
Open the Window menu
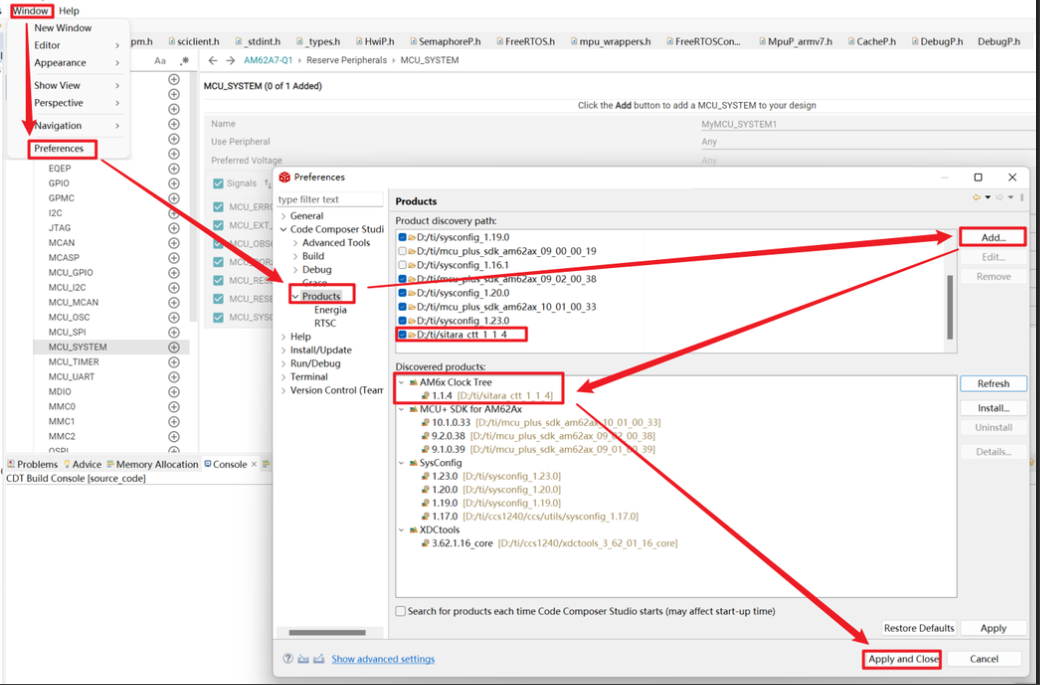31,11
